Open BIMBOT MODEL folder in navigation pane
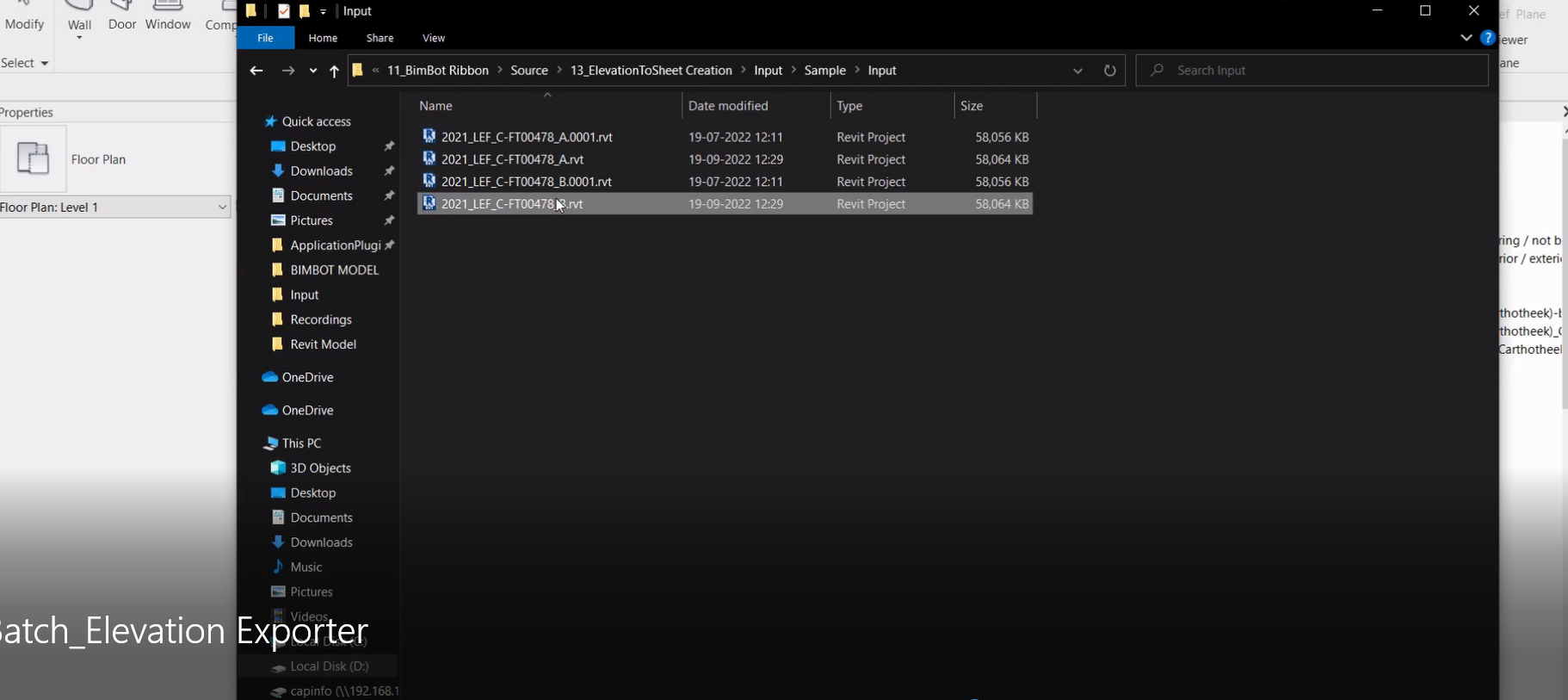 coord(334,270)
